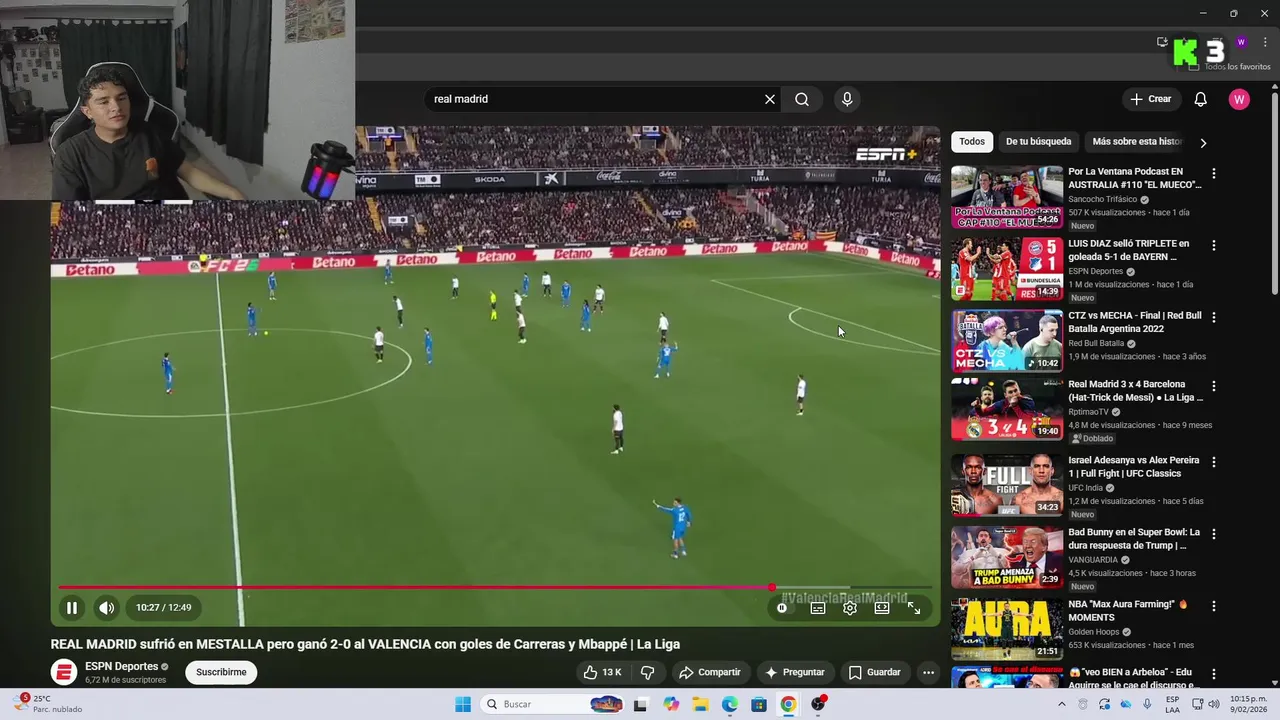Open the ESPN Deportes channel avatar
The width and height of the screenshot is (1280, 720).
pos(64,672)
